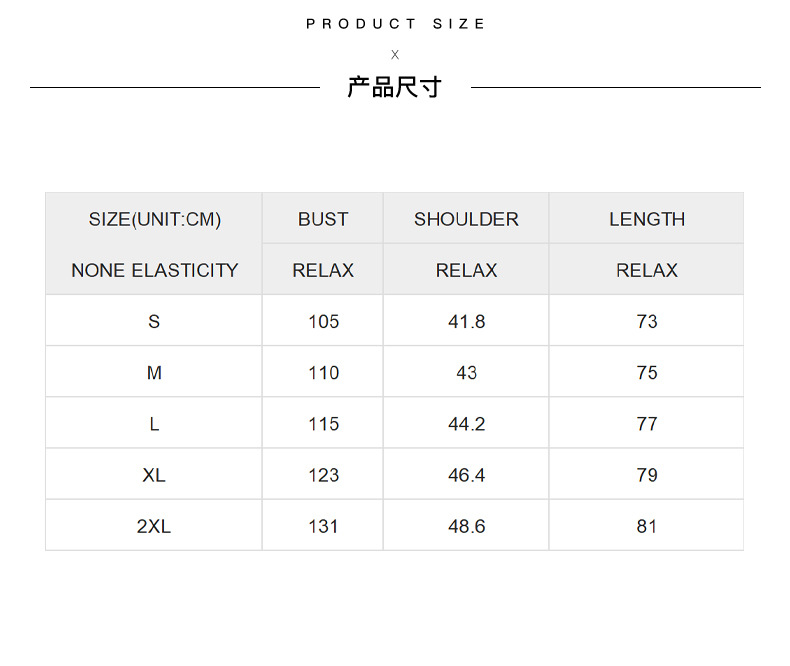Click bust value 105 for size S
790x666 pixels.
coord(323,321)
